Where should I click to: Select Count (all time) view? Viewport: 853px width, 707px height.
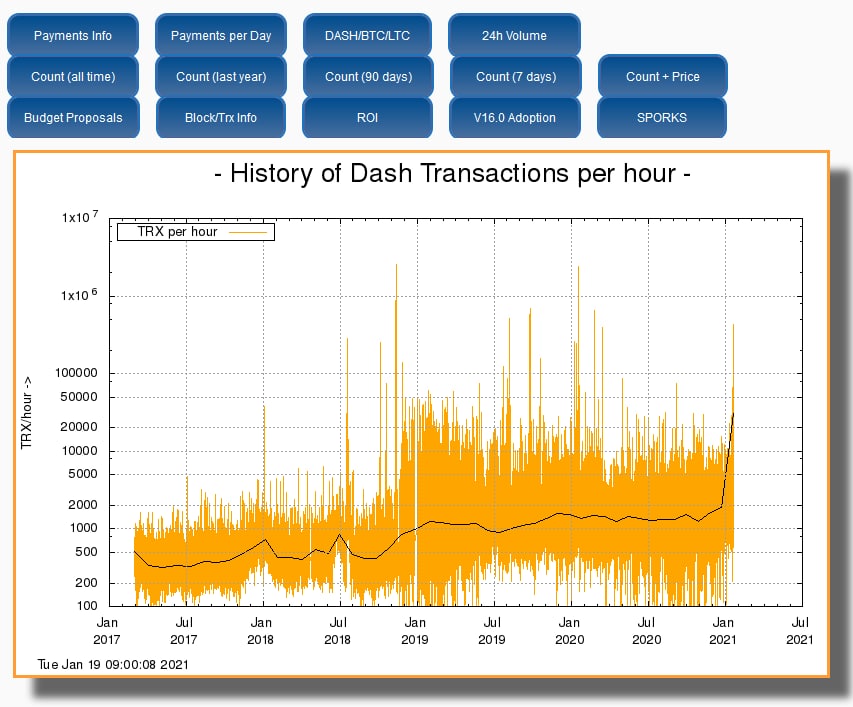tap(73, 77)
